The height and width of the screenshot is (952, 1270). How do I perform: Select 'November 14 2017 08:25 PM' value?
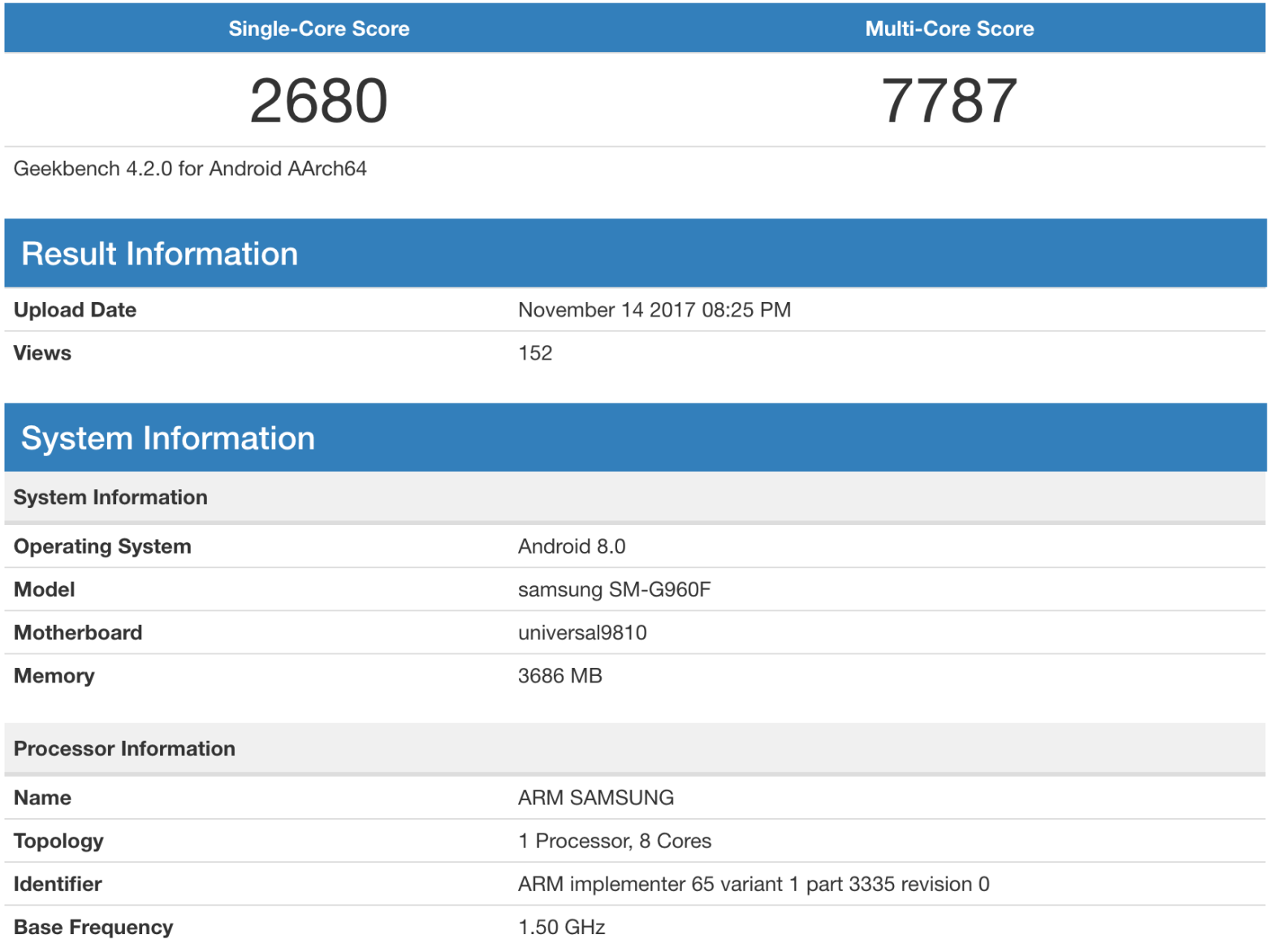654,310
